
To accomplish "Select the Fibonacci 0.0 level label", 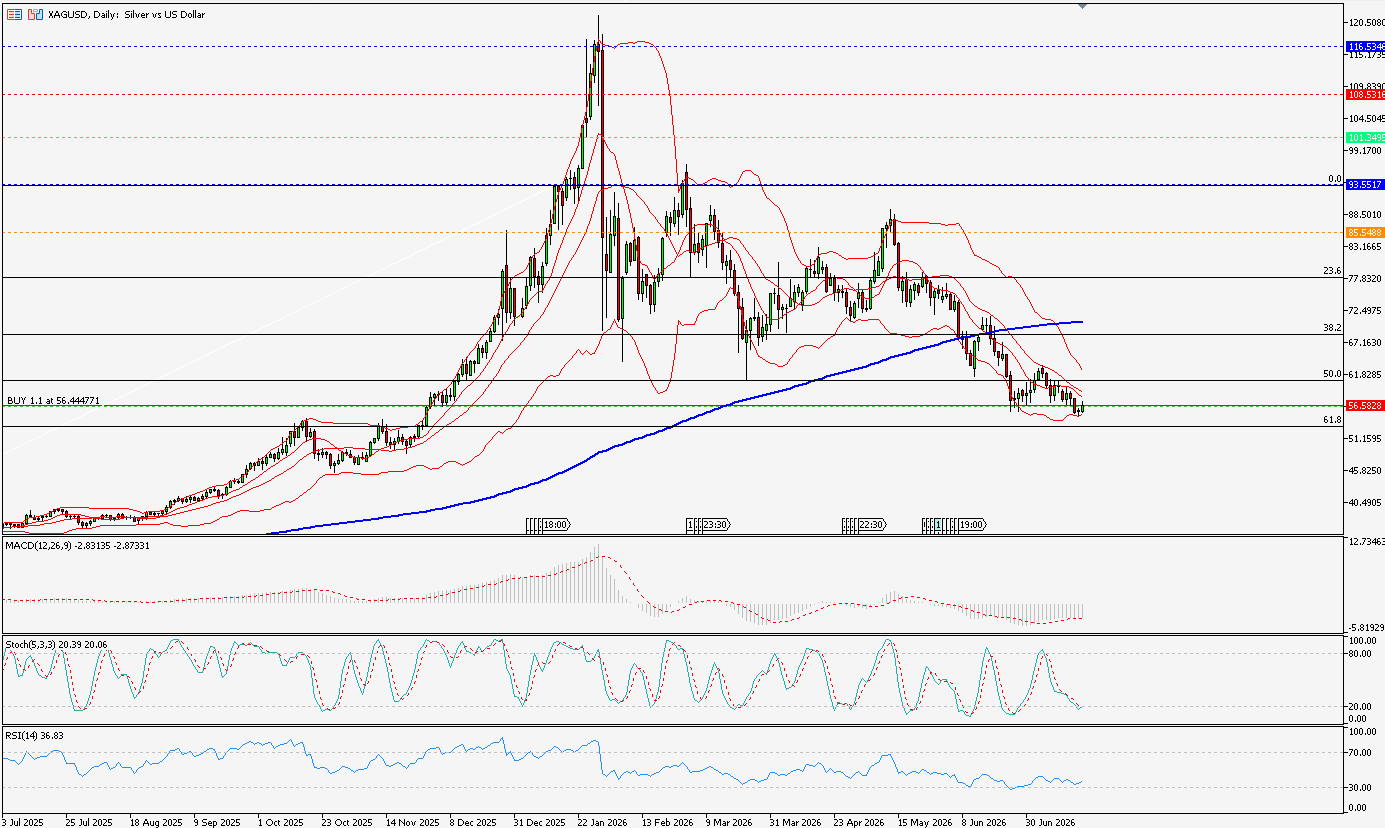I will coord(1334,179).
